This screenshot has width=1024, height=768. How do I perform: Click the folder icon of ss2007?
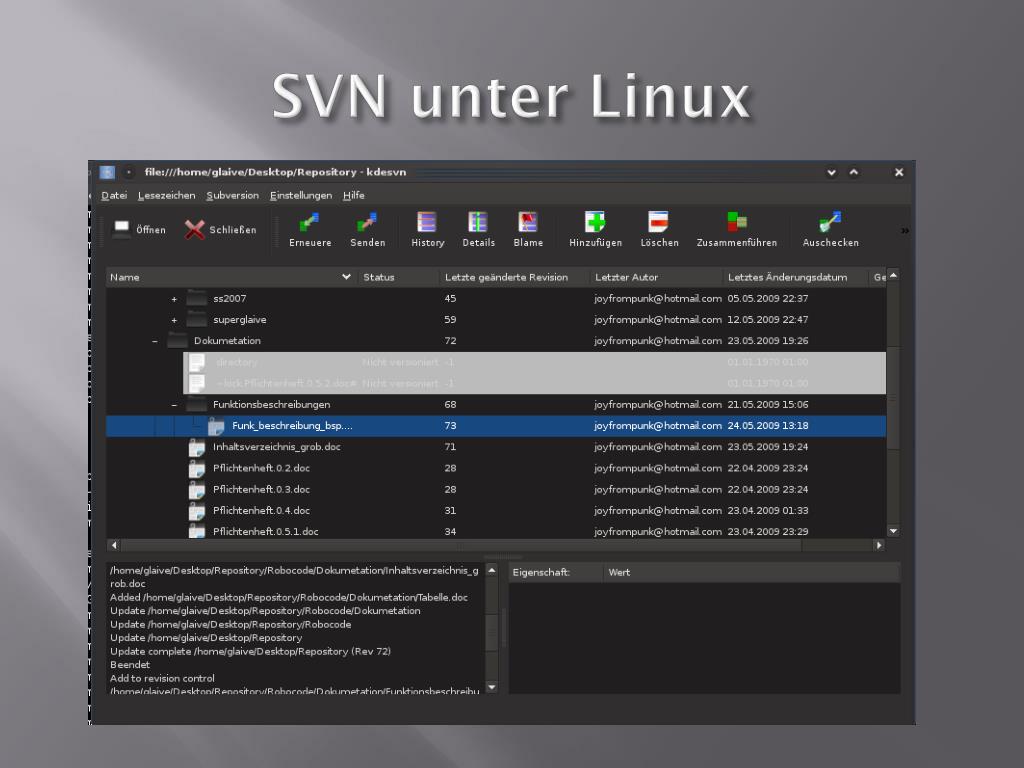coord(197,298)
